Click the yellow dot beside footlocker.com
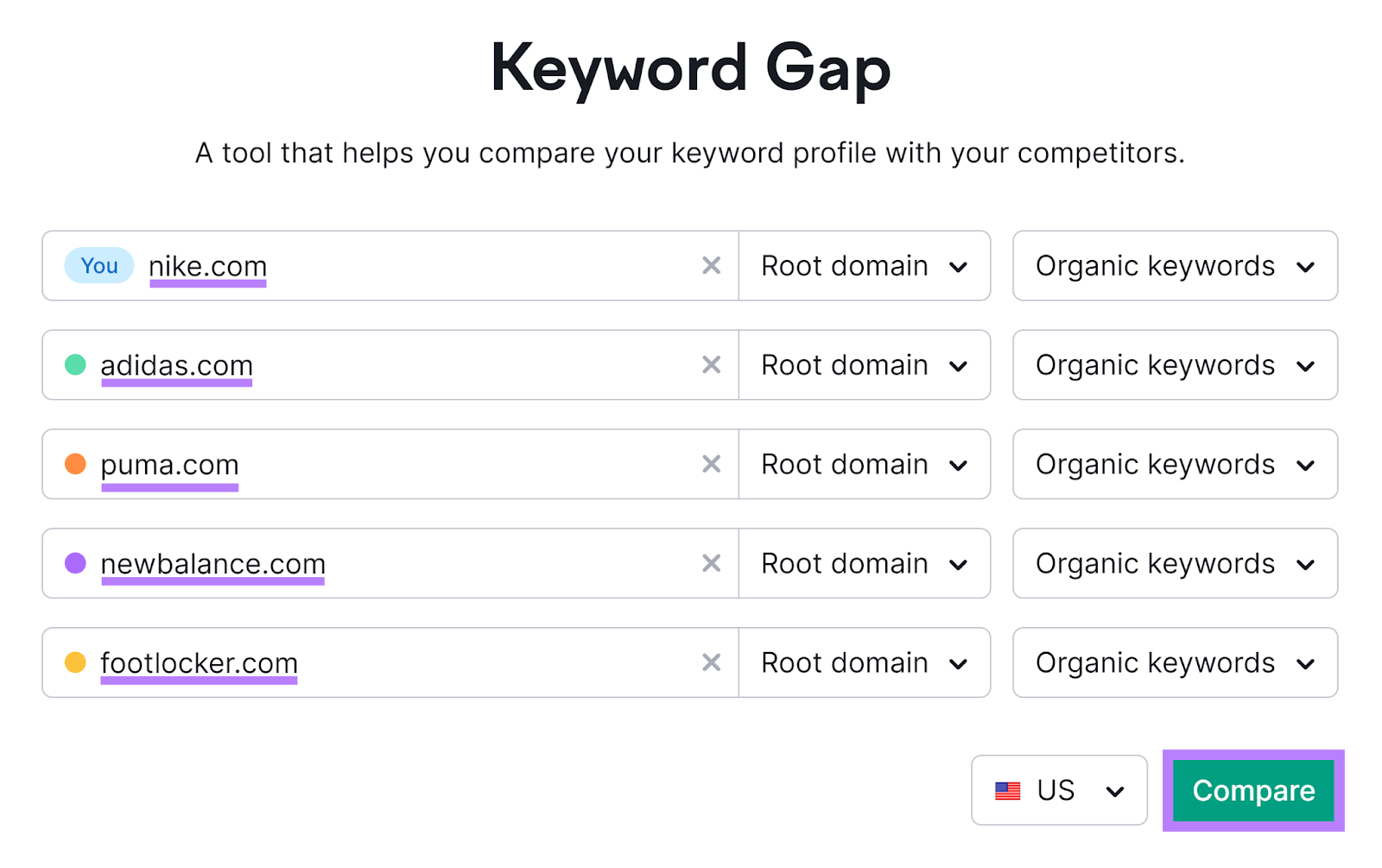Viewport: 1382px width, 868px height. tap(76, 662)
